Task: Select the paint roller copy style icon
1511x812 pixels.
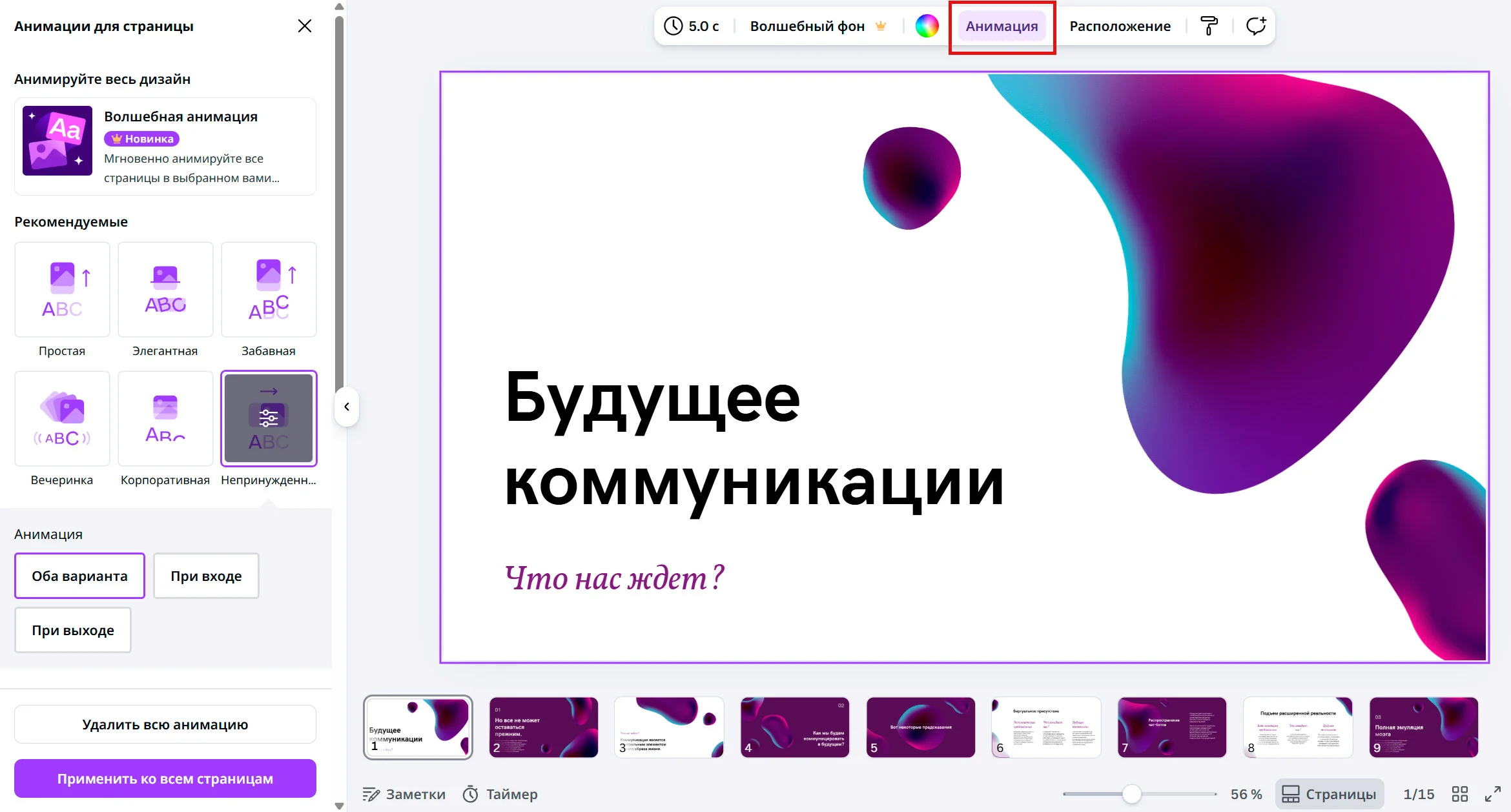Action: 1209,26
